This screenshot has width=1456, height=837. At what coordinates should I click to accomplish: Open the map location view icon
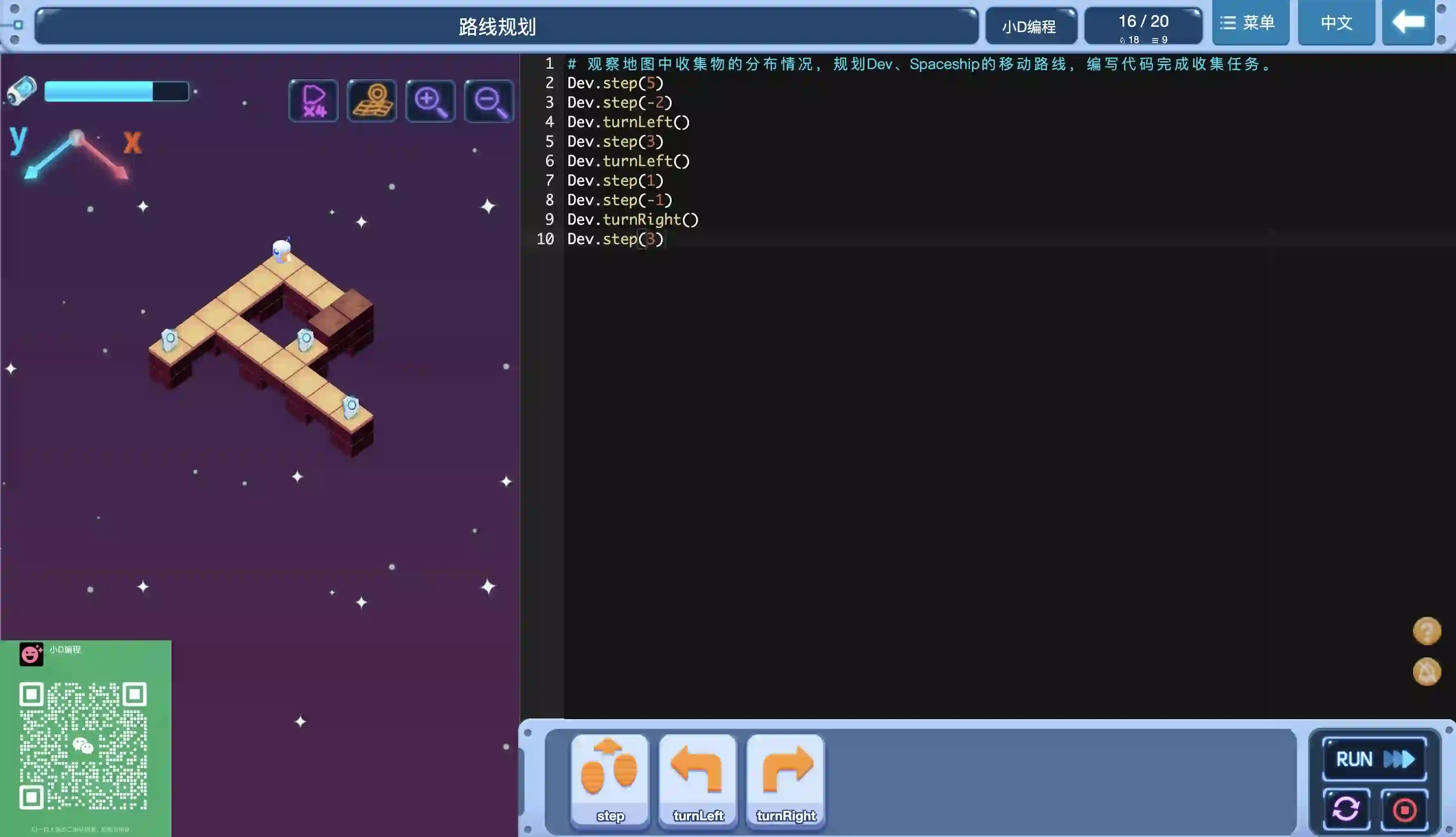tap(372, 101)
